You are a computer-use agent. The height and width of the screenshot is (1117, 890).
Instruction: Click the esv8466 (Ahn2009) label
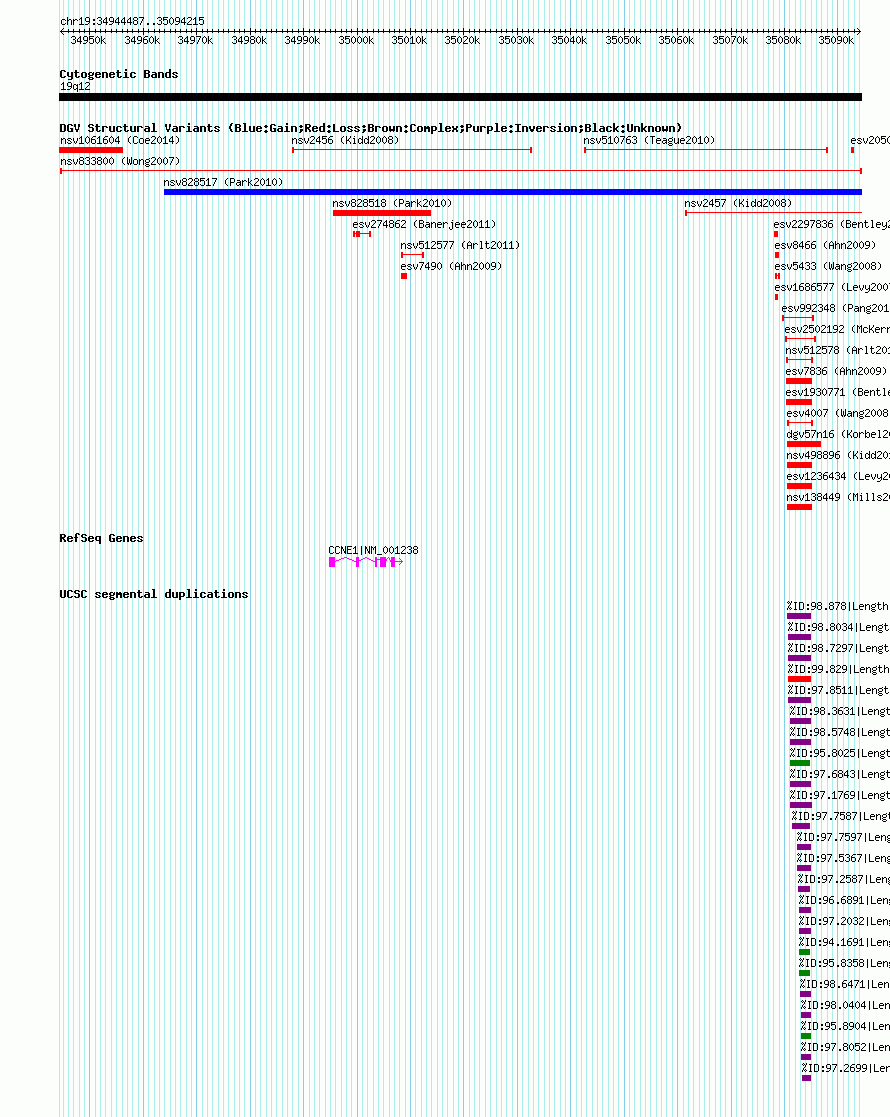click(x=825, y=245)
